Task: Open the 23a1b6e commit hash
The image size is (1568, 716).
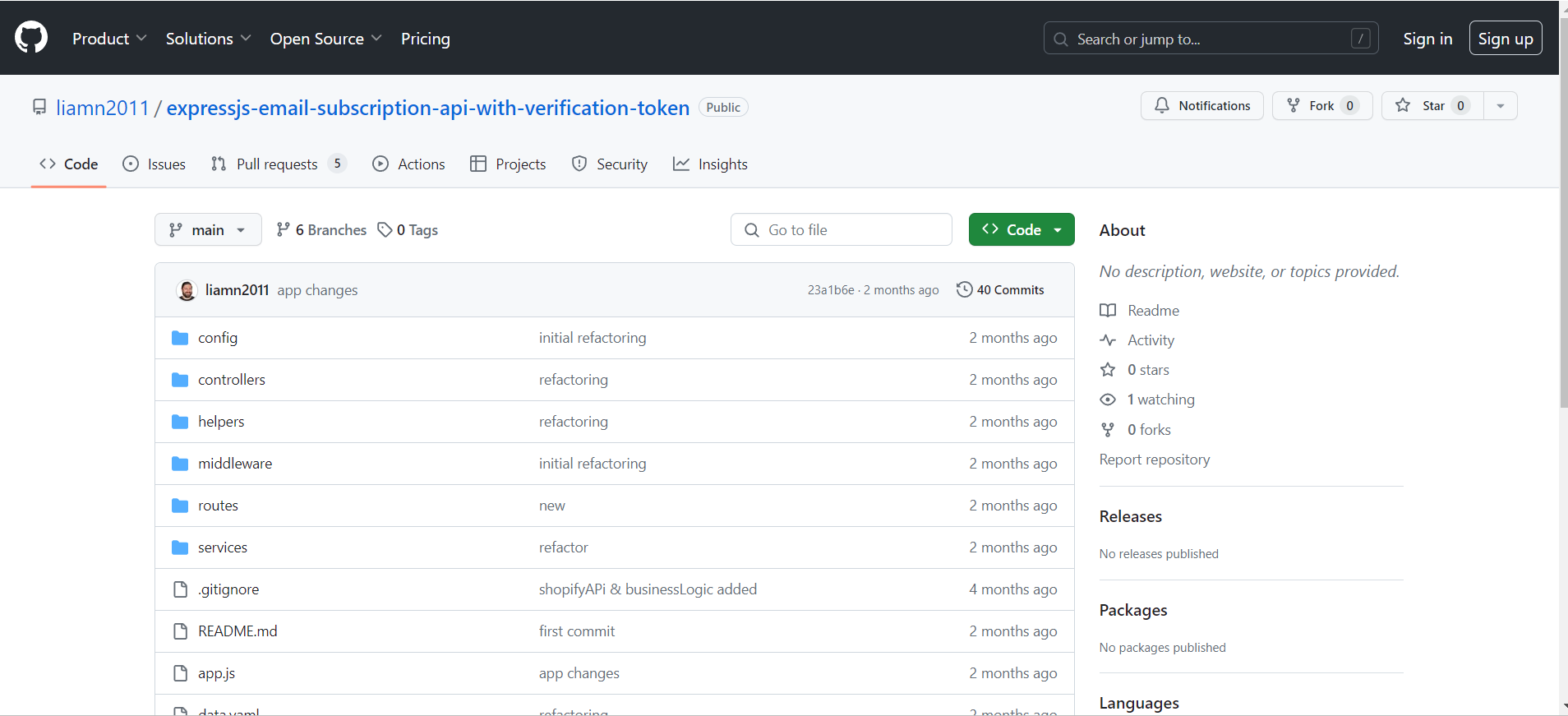Action: tap(831, 290)
